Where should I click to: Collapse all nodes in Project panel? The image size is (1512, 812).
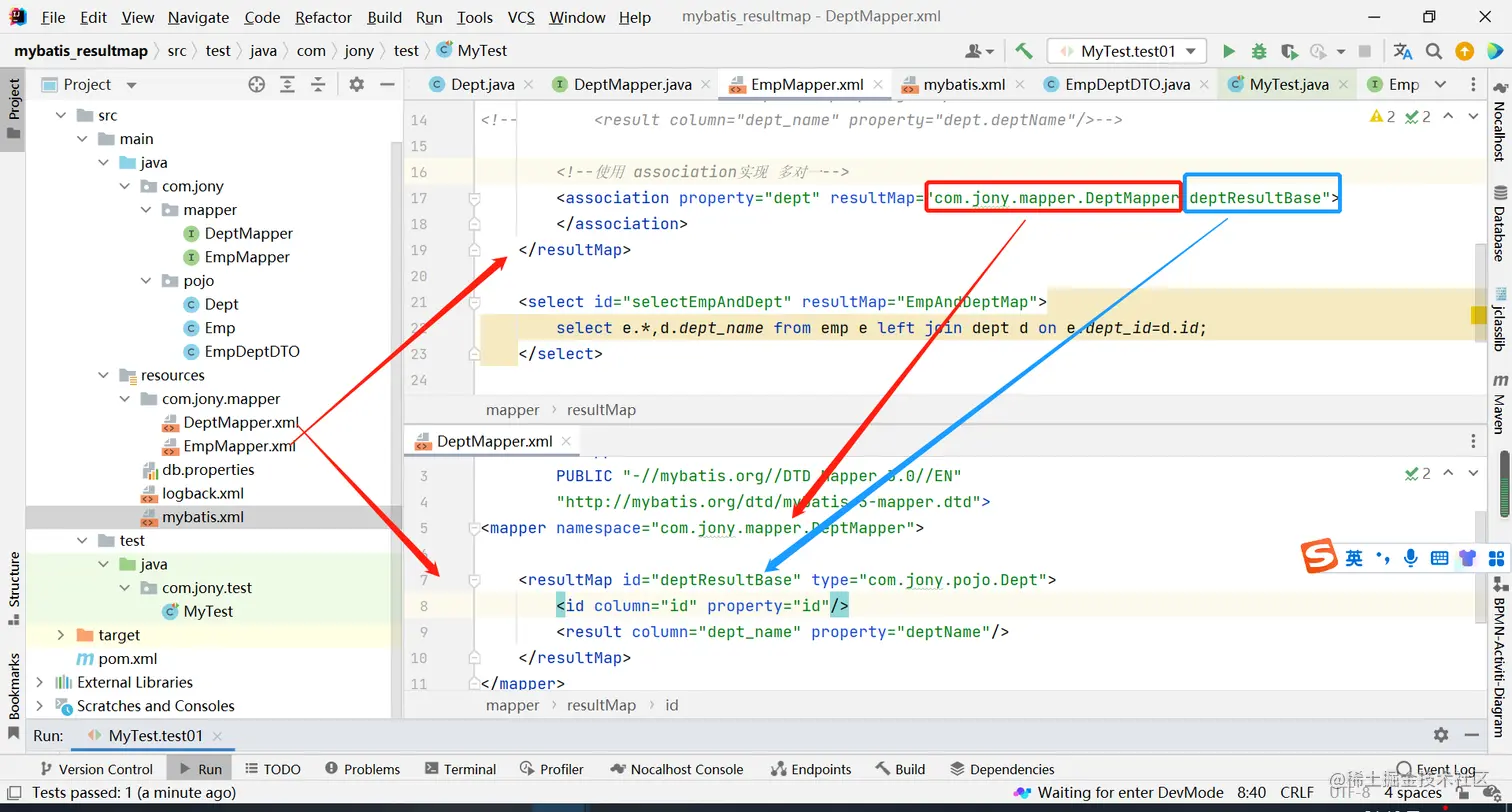pos(318,85)
